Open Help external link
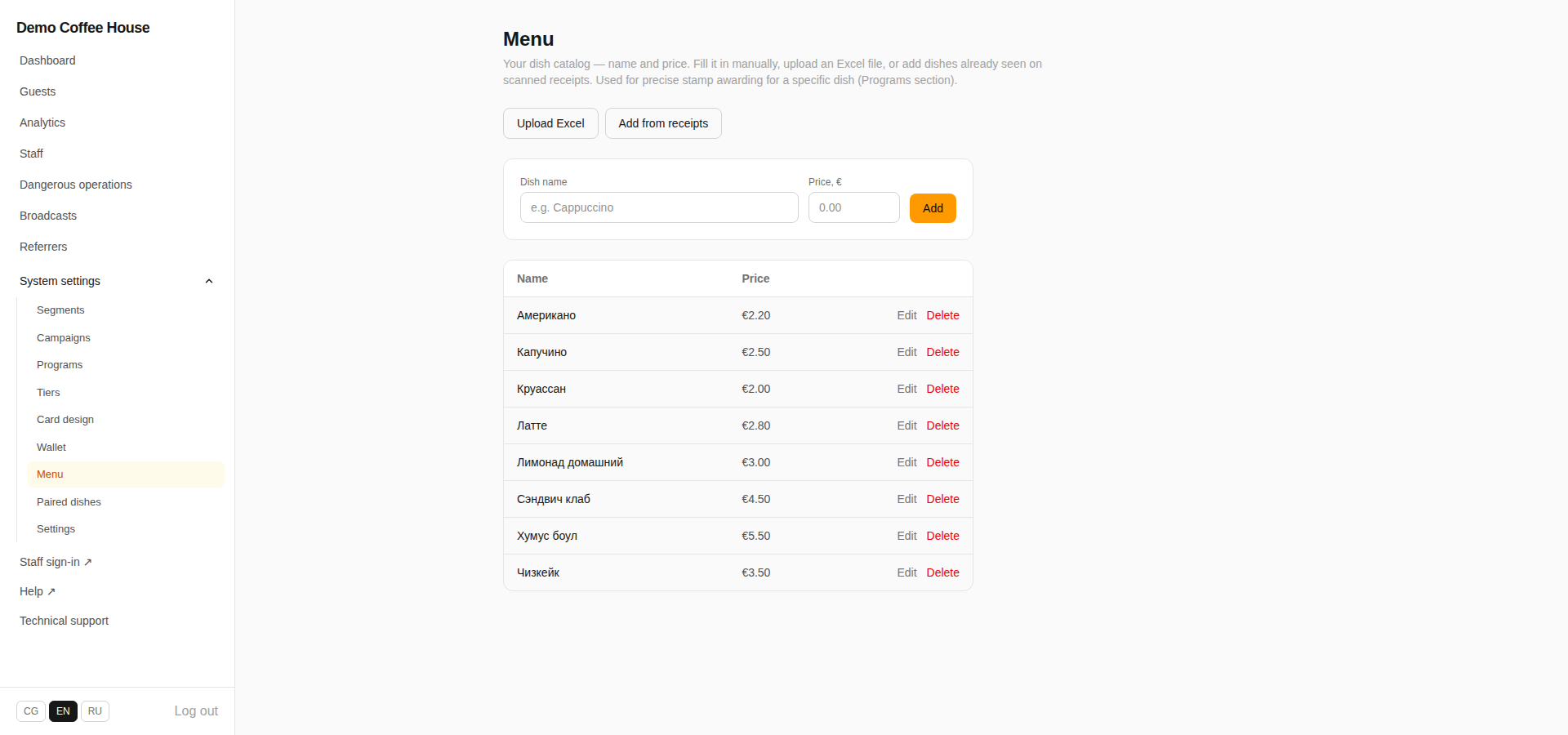Image resolution: width=1568 pixels, height=735 pixels. 38,591
